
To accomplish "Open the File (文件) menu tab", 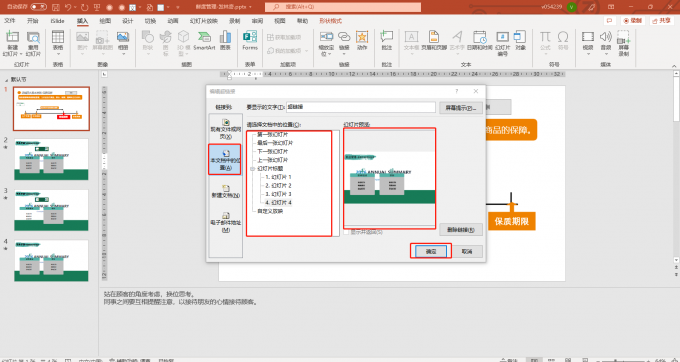I will tap(10, 21).
